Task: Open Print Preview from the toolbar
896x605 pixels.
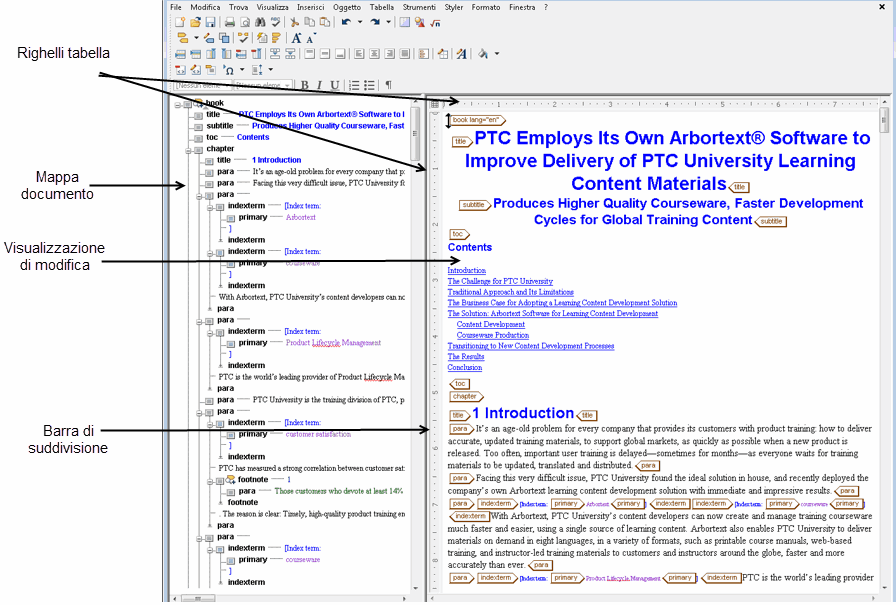Action: click(x=245, y=22)
